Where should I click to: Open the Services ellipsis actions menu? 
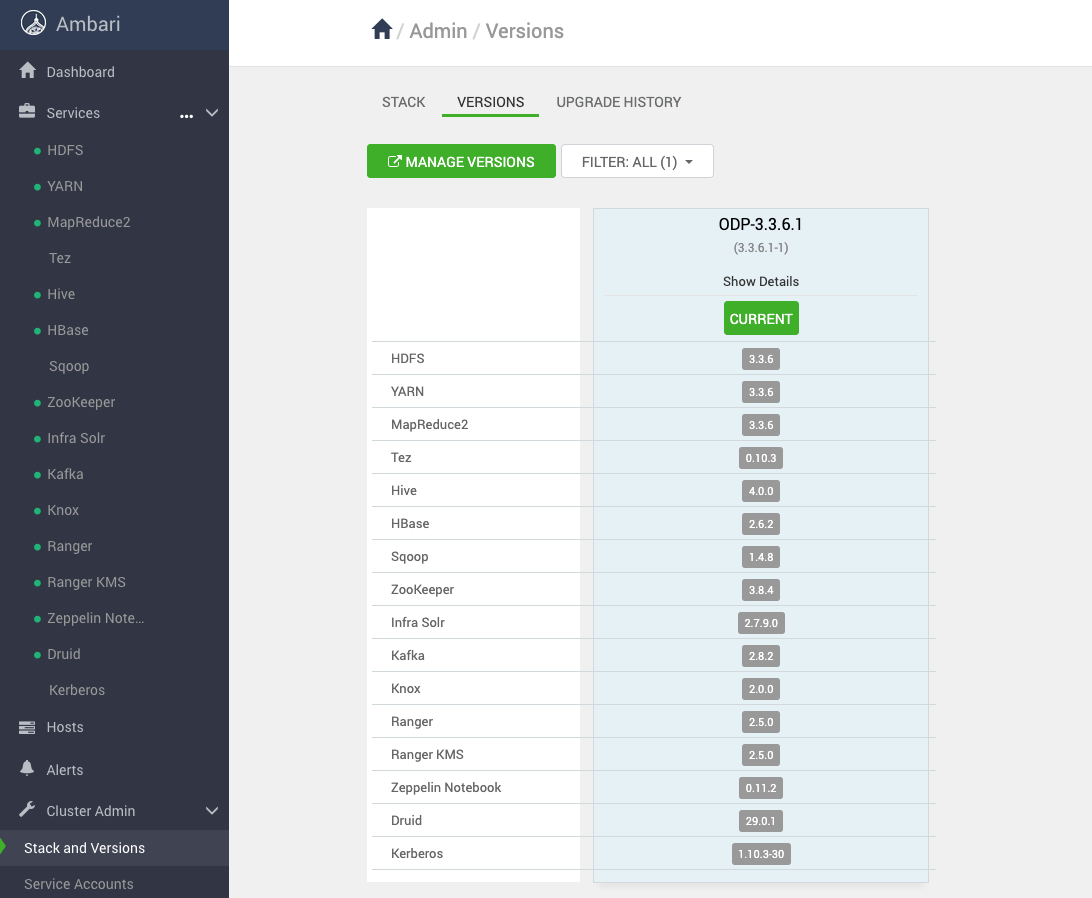(x=186, y=115)
